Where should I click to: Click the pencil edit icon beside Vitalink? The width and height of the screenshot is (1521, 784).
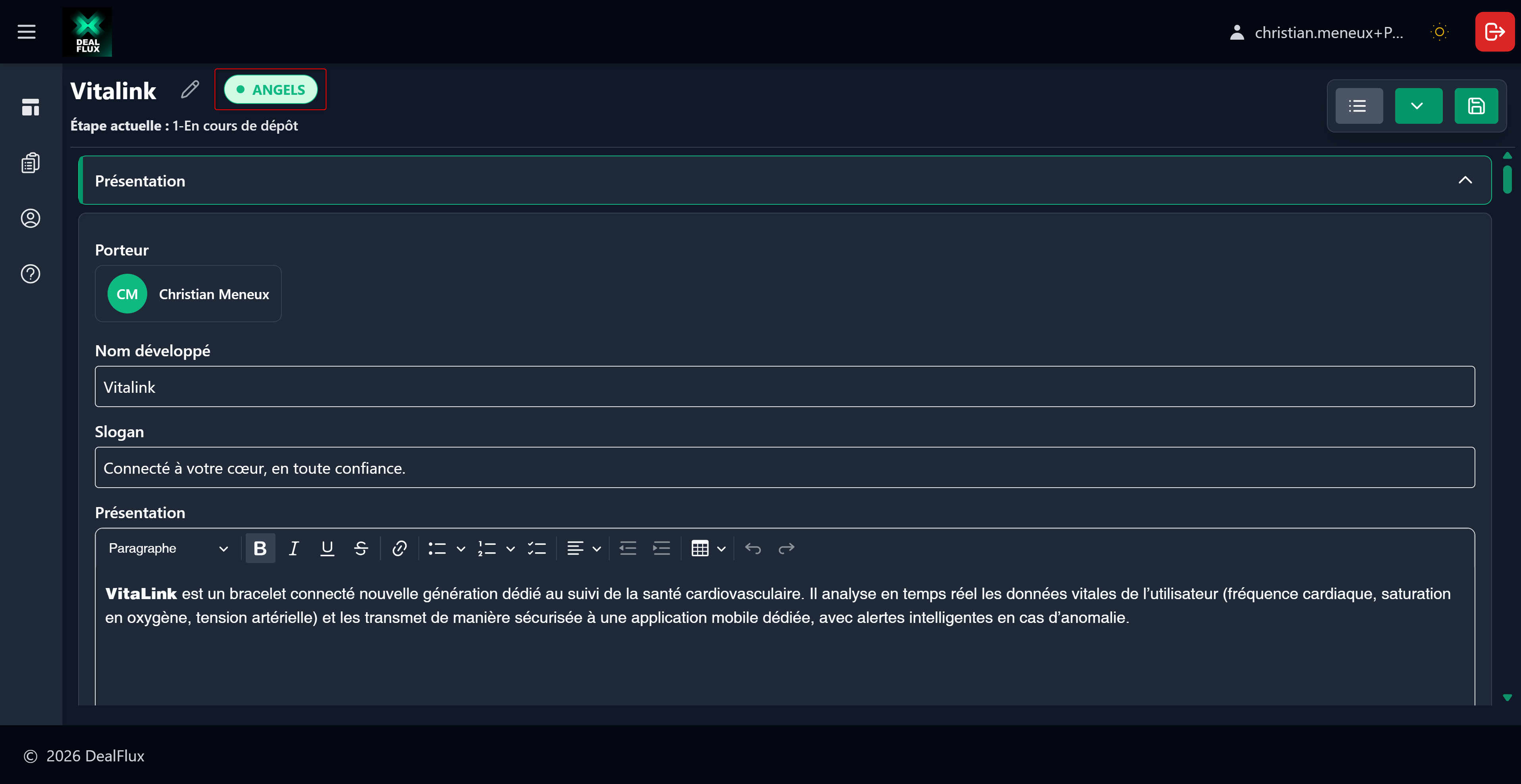190,90
